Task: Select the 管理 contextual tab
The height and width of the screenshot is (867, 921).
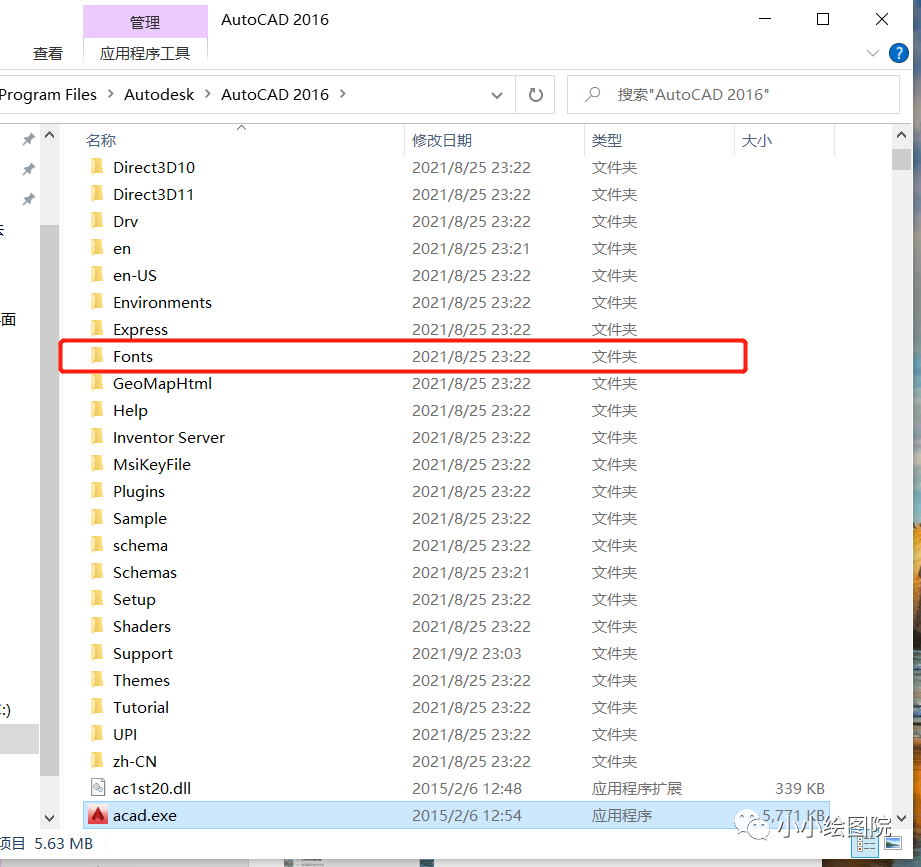Action: (x=145, y=22)
